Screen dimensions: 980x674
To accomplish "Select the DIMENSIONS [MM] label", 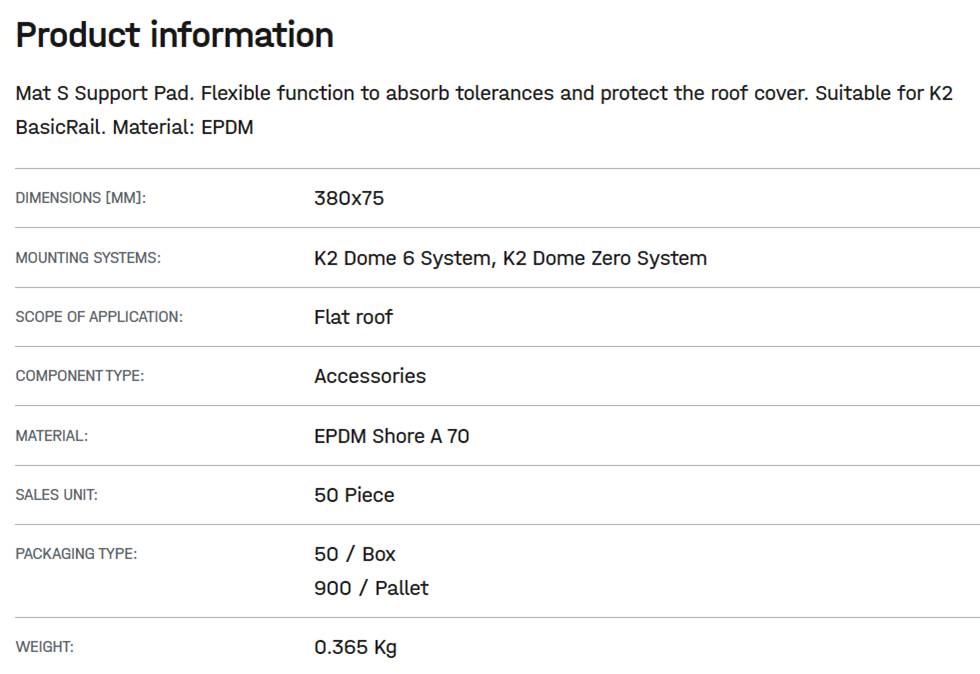I will pos(81,198).
